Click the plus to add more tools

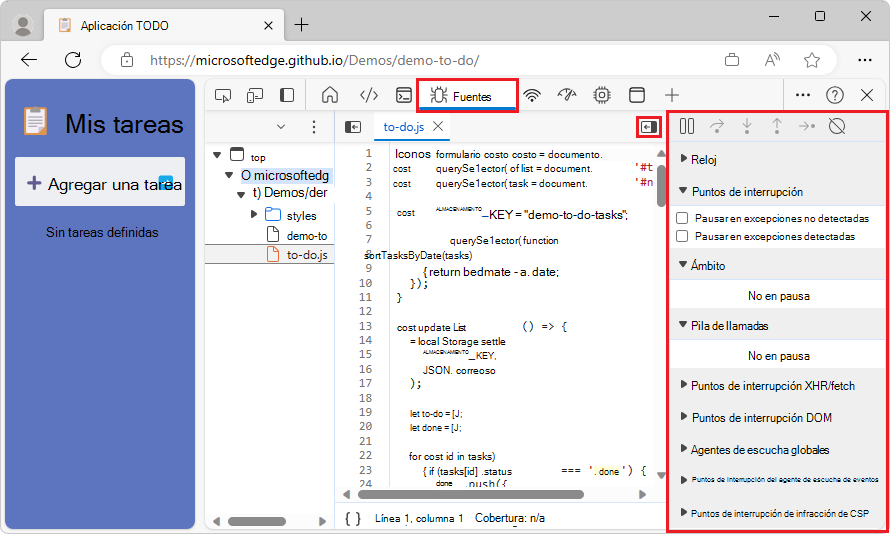point(671,95)
